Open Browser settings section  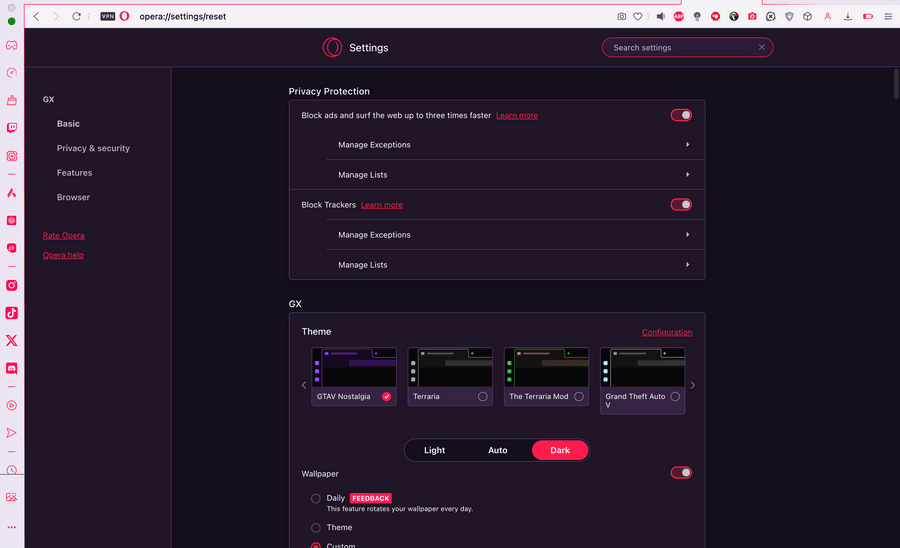73,197
